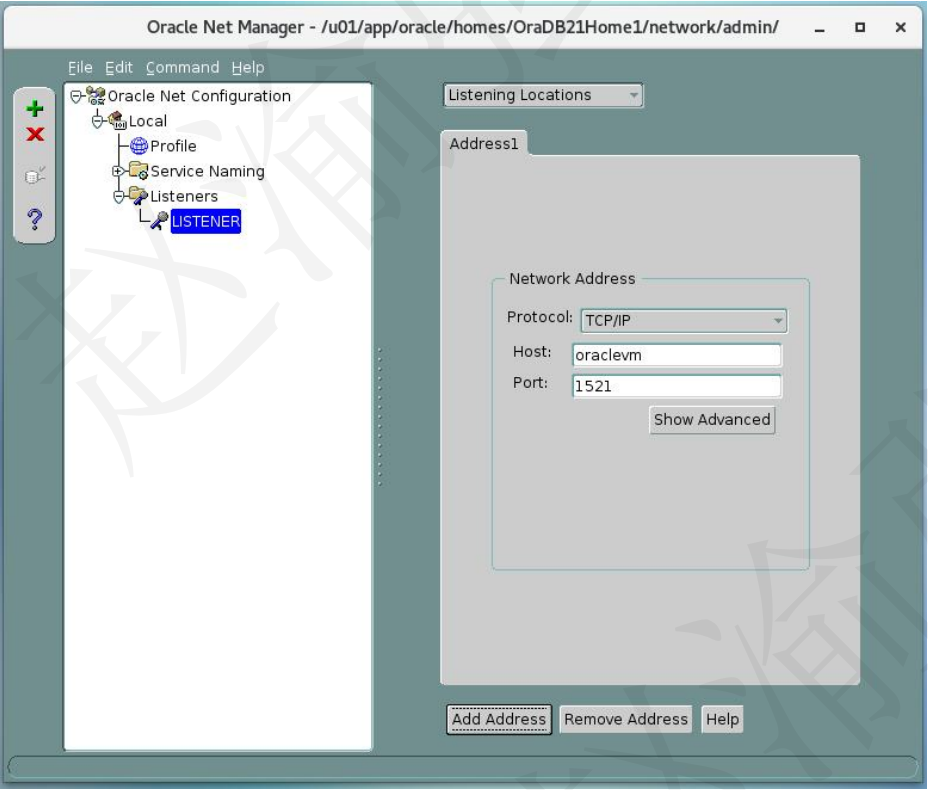Viewport: 928px width, 790px height.
Task: Click the Add Address button
Action: coord(499,719)
